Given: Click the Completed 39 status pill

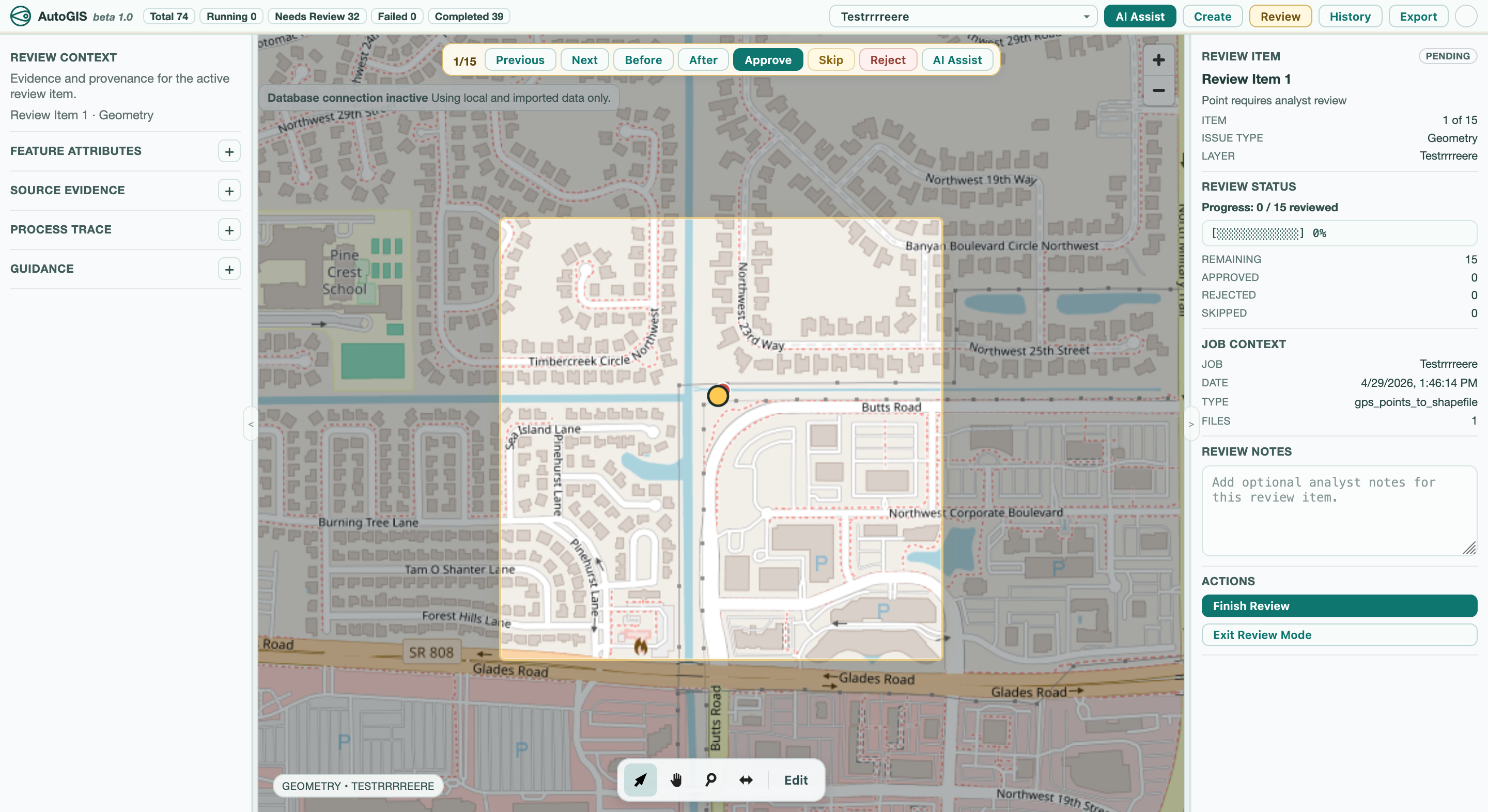Looking at the screenshot, I should coord(469,16).
